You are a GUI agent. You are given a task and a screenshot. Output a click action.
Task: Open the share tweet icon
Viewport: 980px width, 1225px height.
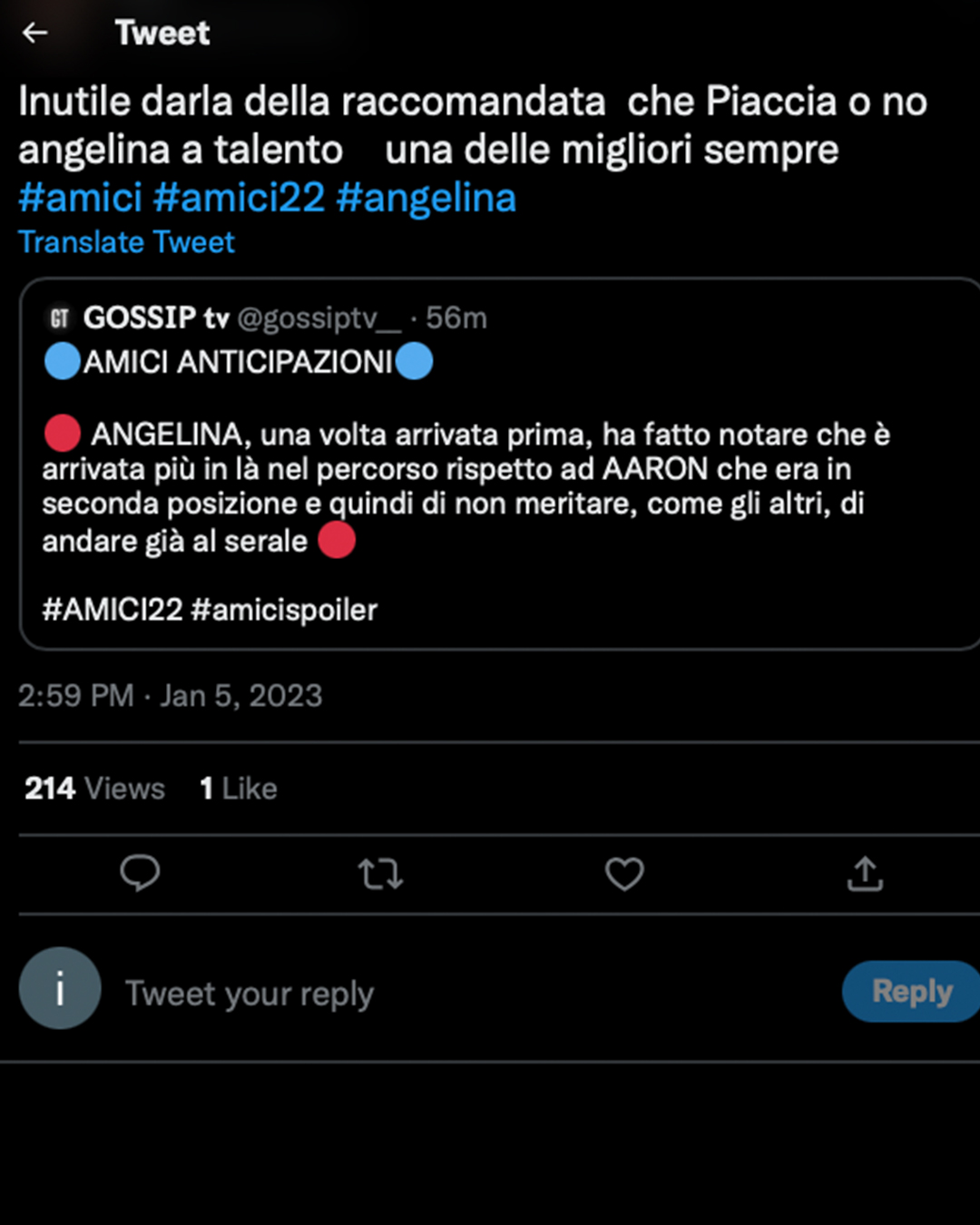click(865, 874)
